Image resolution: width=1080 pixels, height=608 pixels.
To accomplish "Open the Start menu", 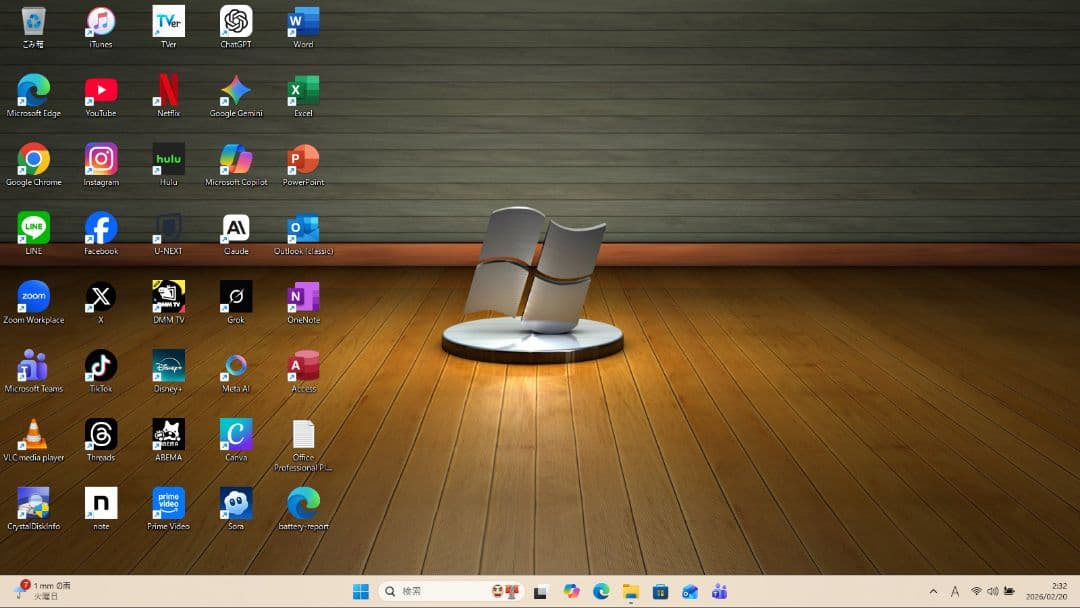I will tap(359, 590).
